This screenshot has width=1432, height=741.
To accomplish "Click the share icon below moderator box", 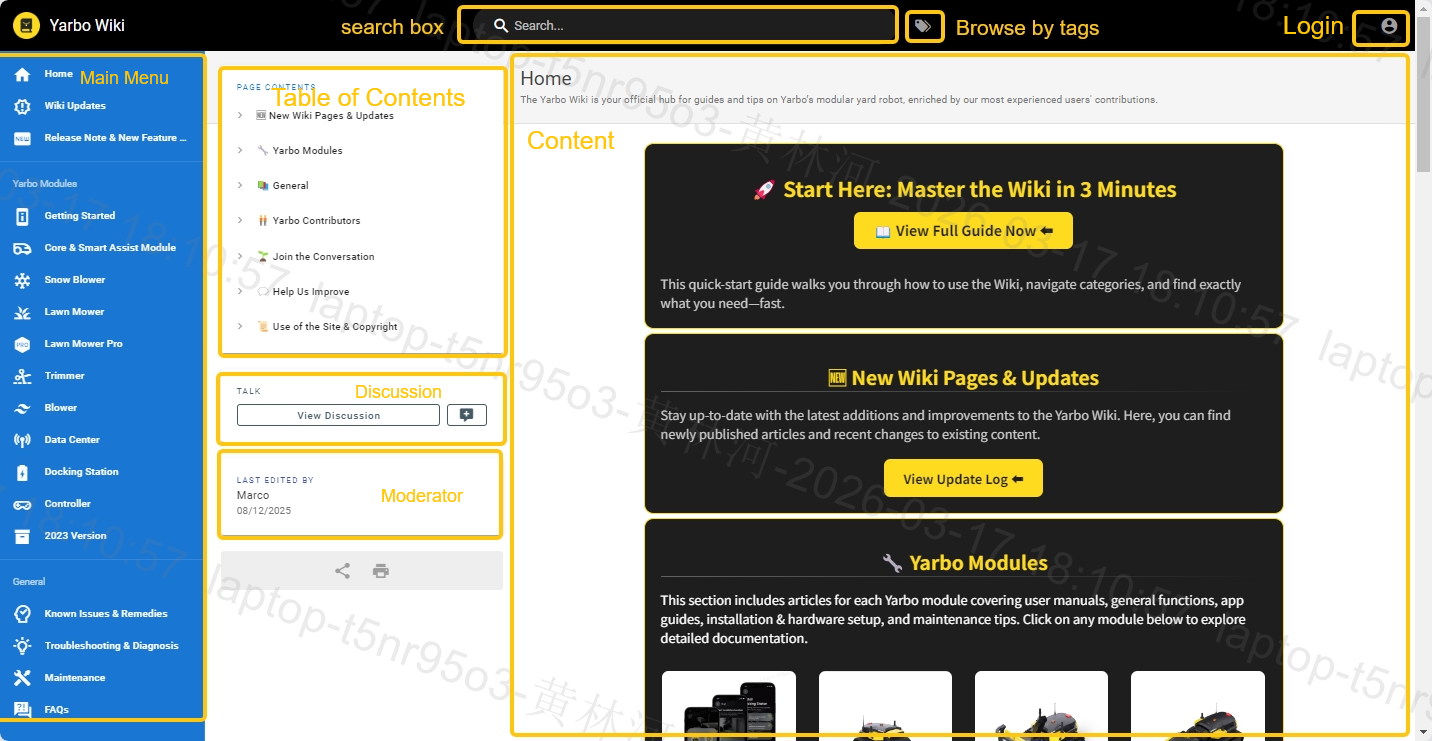I will point(342,571).
